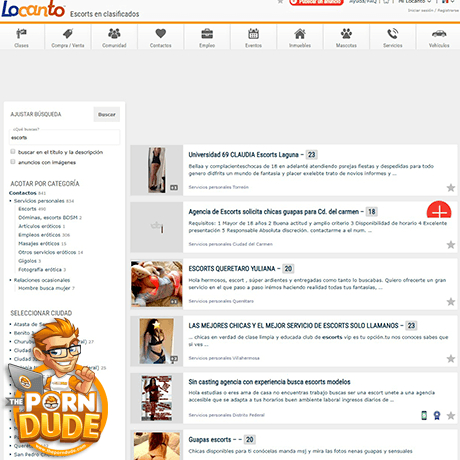This screenshot has width=460, height=460.
Task: Favorite the Universidad 69 CLAUDIA ad with its star
Action: coord(451,188)
